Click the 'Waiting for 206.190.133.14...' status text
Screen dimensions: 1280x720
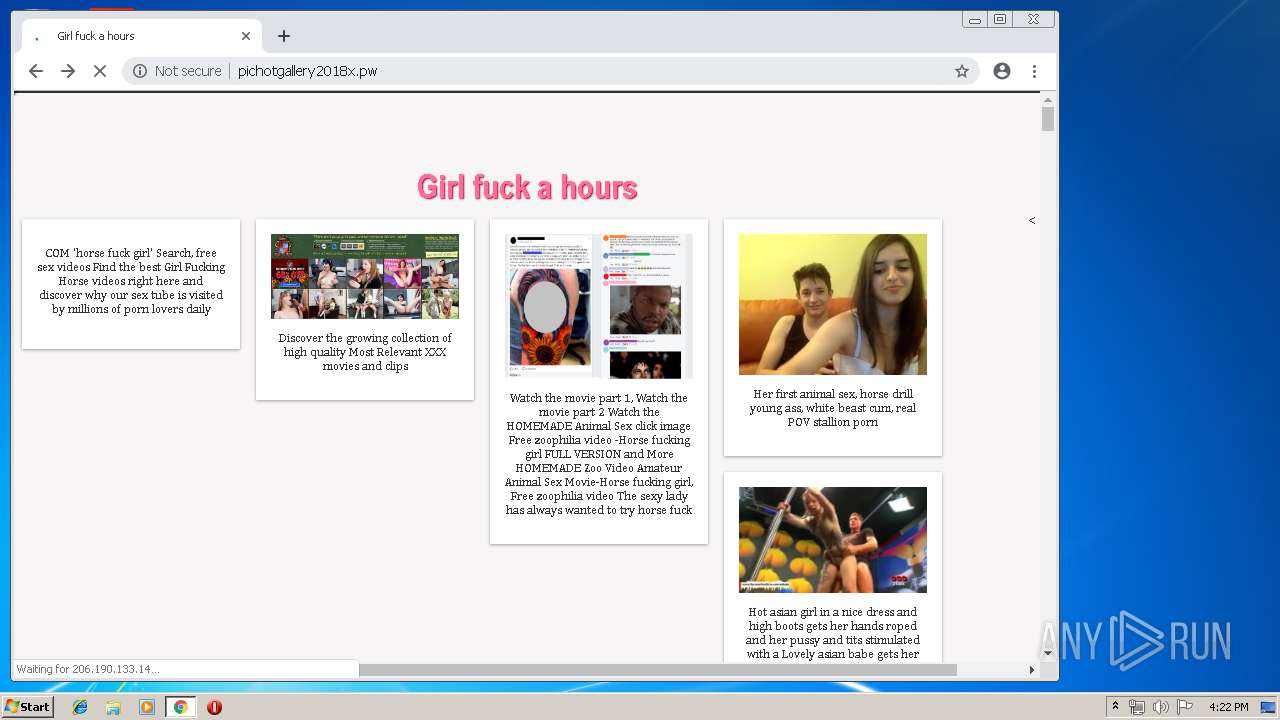88,669
